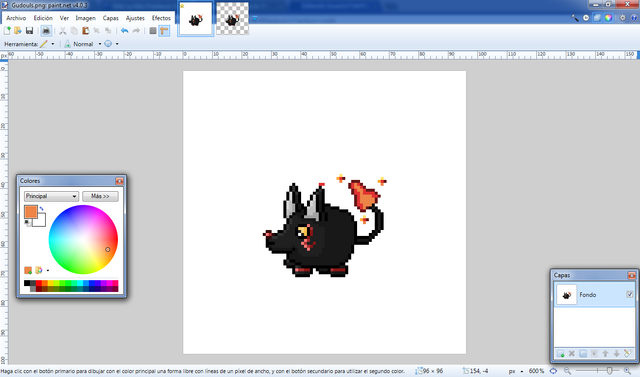640x377 pixels.
Task: Close the Capas window
Action: (x=631, y=275)
